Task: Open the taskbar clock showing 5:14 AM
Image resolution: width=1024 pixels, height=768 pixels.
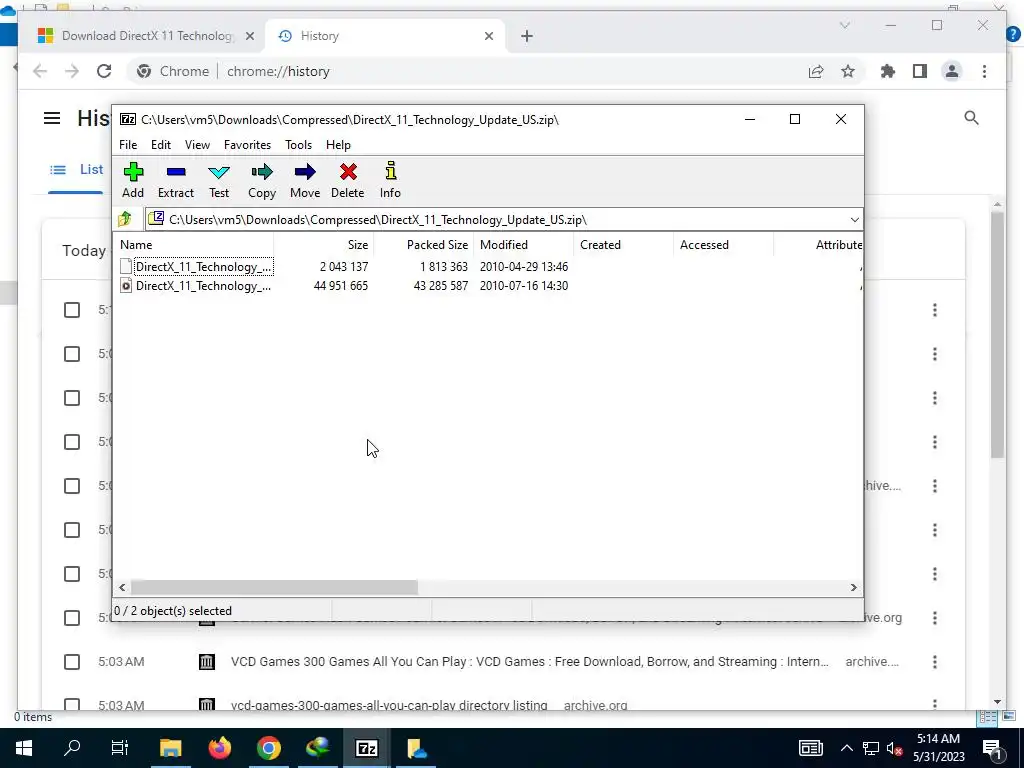Action: pos(938,748)
